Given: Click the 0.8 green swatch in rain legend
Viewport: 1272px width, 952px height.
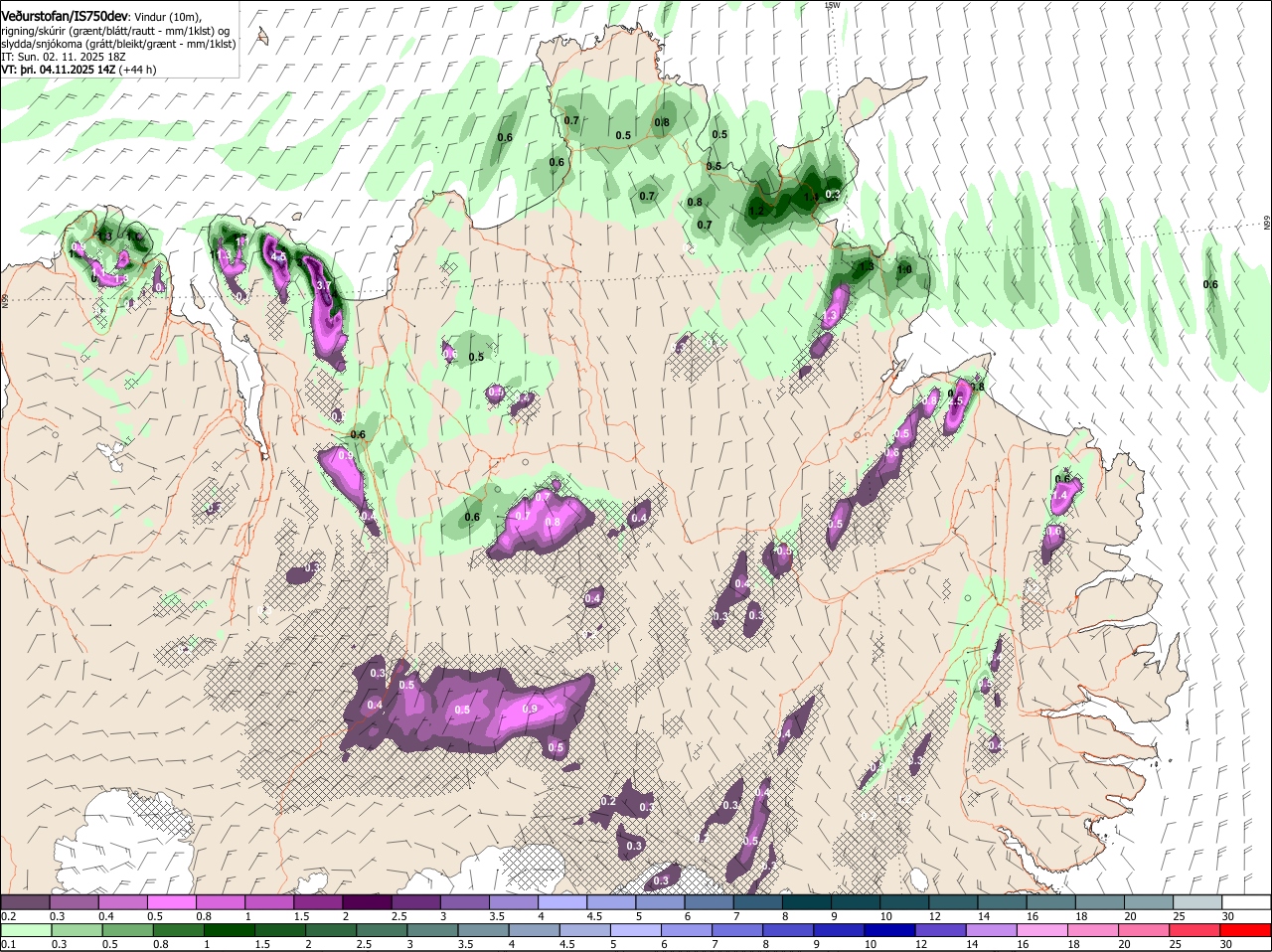Looking at the screenshot, I should click(x=178, y=930).
